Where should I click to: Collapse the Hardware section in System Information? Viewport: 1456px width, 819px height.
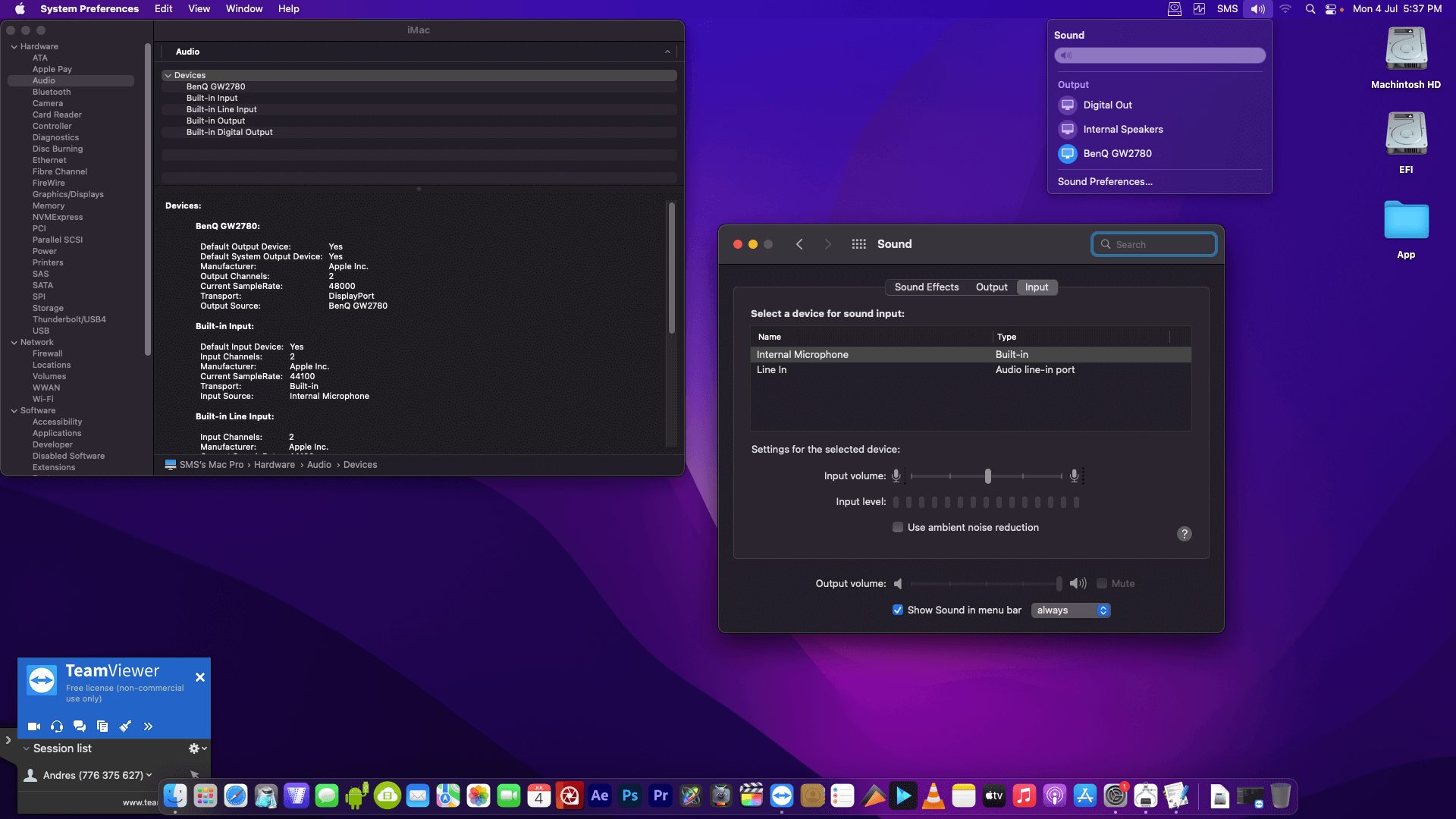click(x=14, y=46)
